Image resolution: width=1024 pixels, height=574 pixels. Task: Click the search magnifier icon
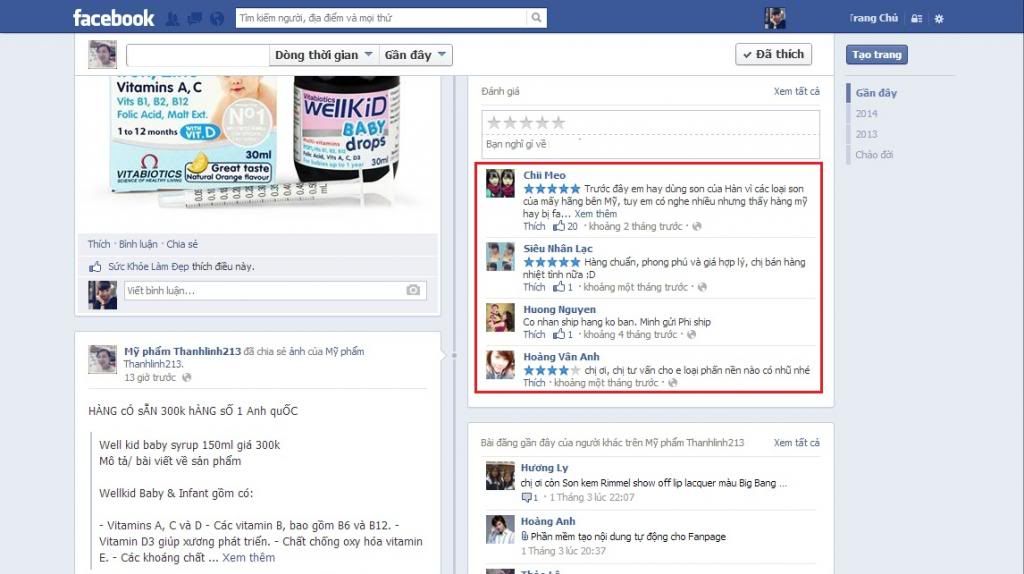pos(536,18)
